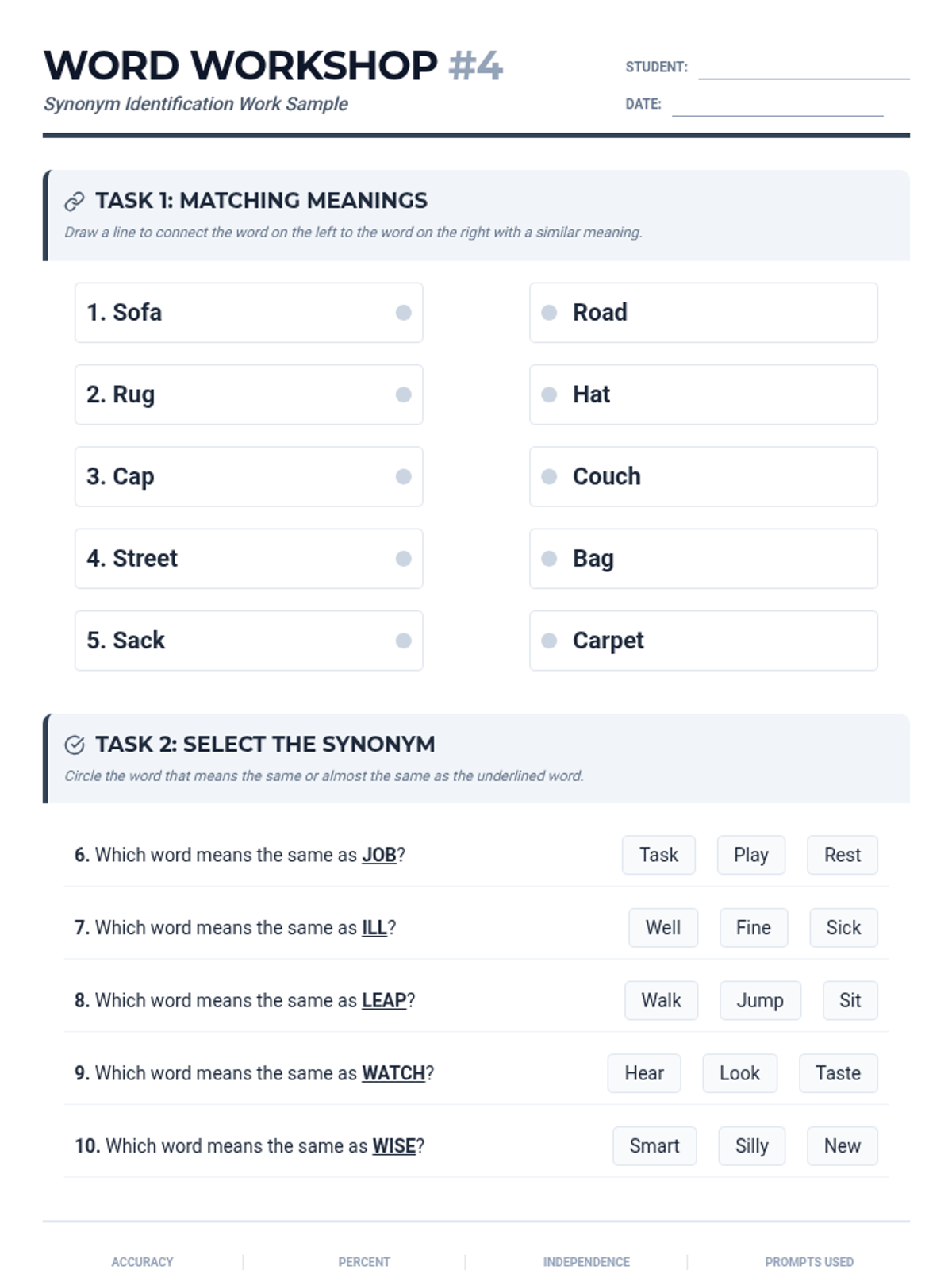Click the link icon beside Task 1 heading
Image resolution: width=952 pixels, height=1270 pixels.
75,202
